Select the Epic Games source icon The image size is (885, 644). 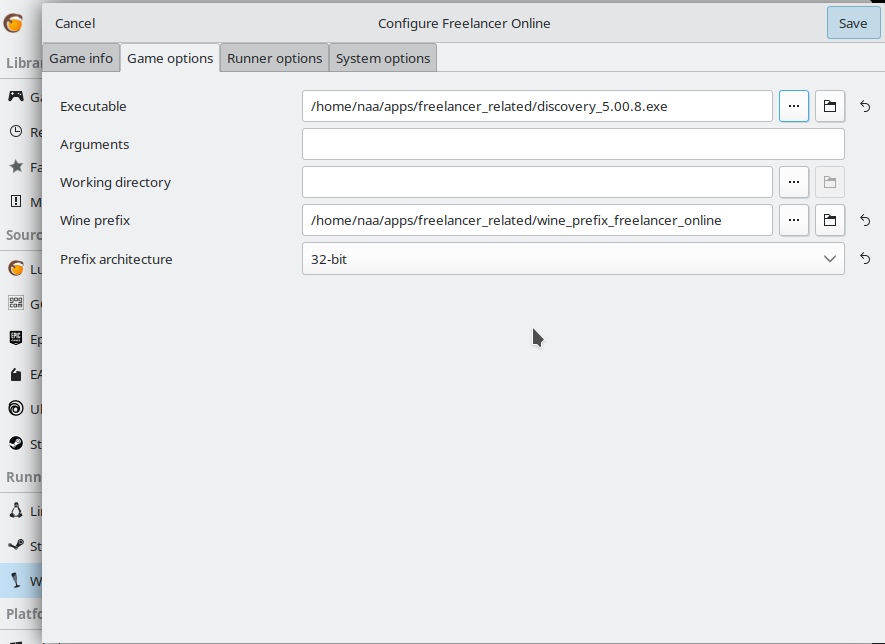pyautogui.click(x=16, y=339)
